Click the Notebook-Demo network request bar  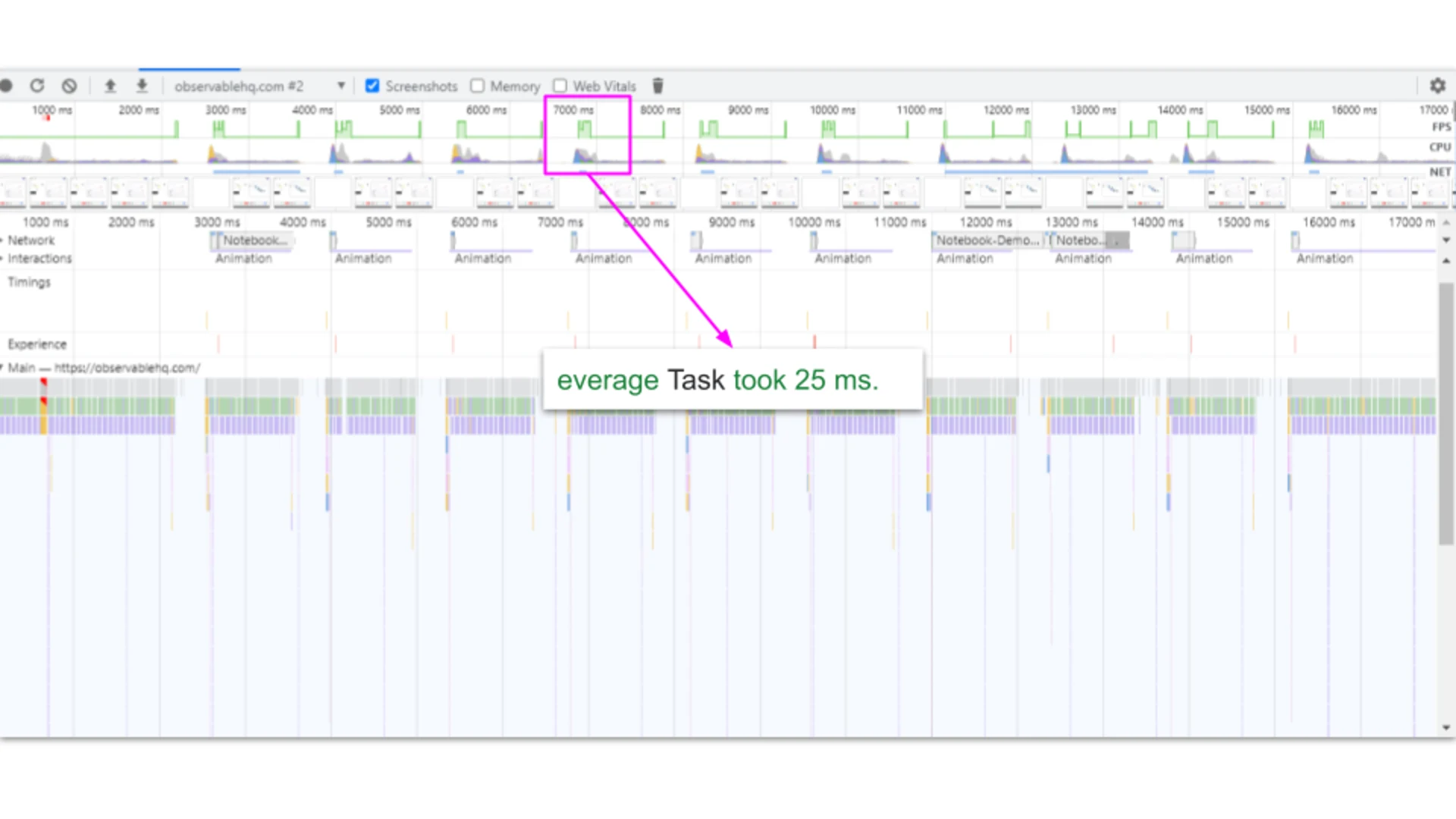[986, 240]
